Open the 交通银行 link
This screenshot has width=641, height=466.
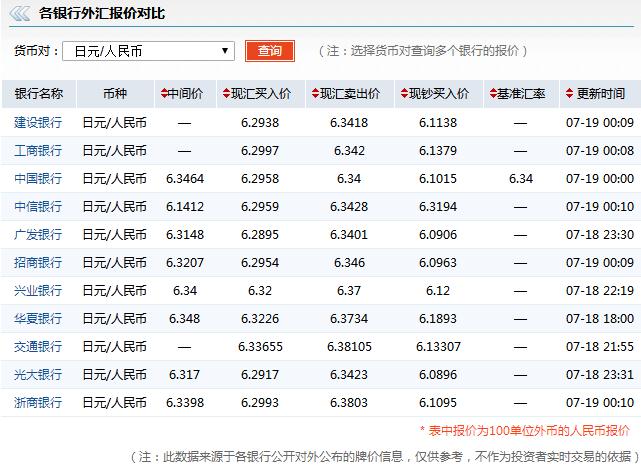(x=38, y=346)
